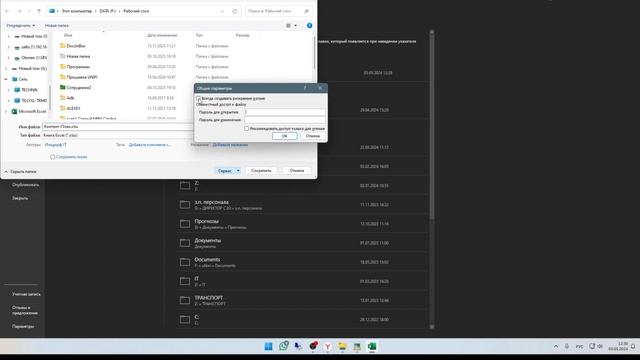
Task: Select the green Сотрудники2 folder
Action: pyautogui.click(x=79, y=87)
